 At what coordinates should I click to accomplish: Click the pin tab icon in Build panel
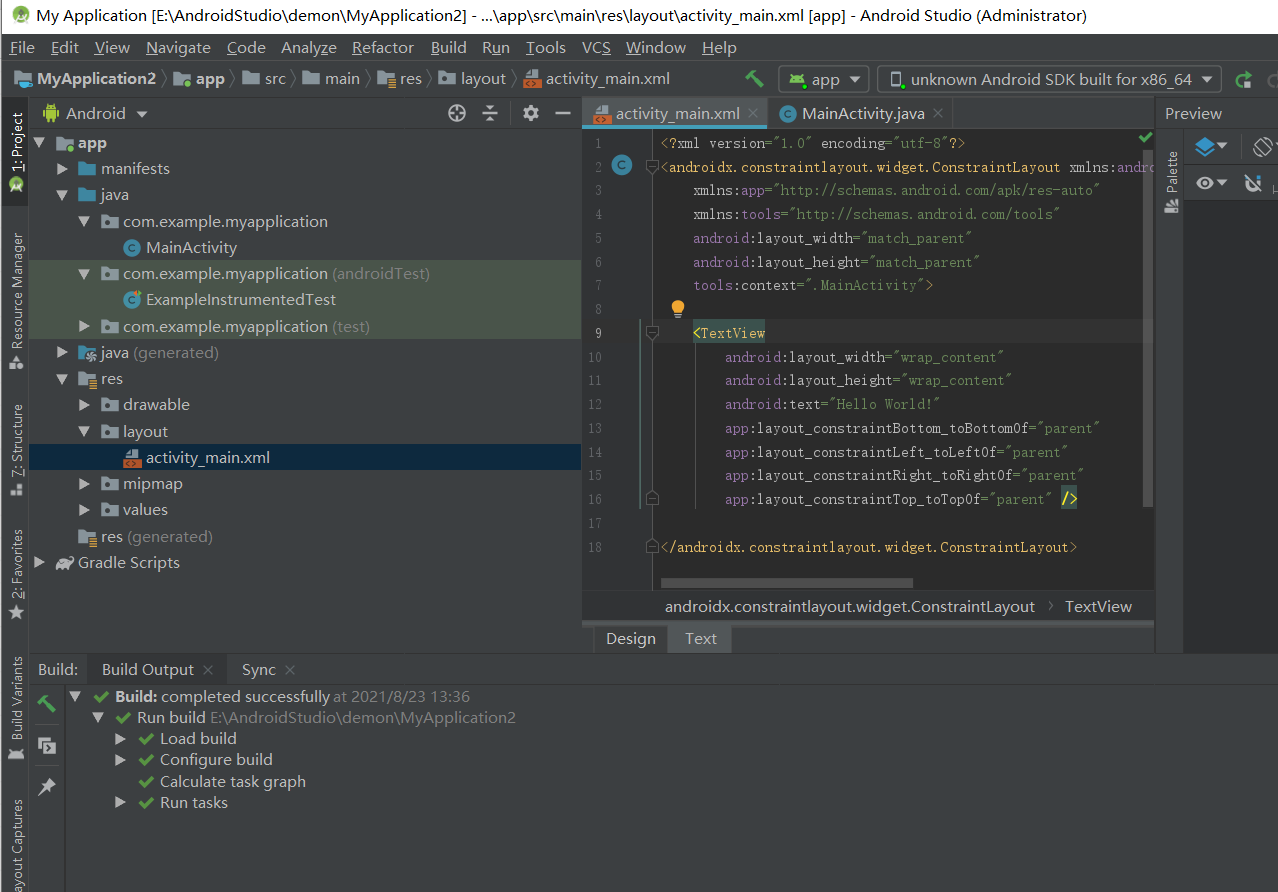click(46, 787)
